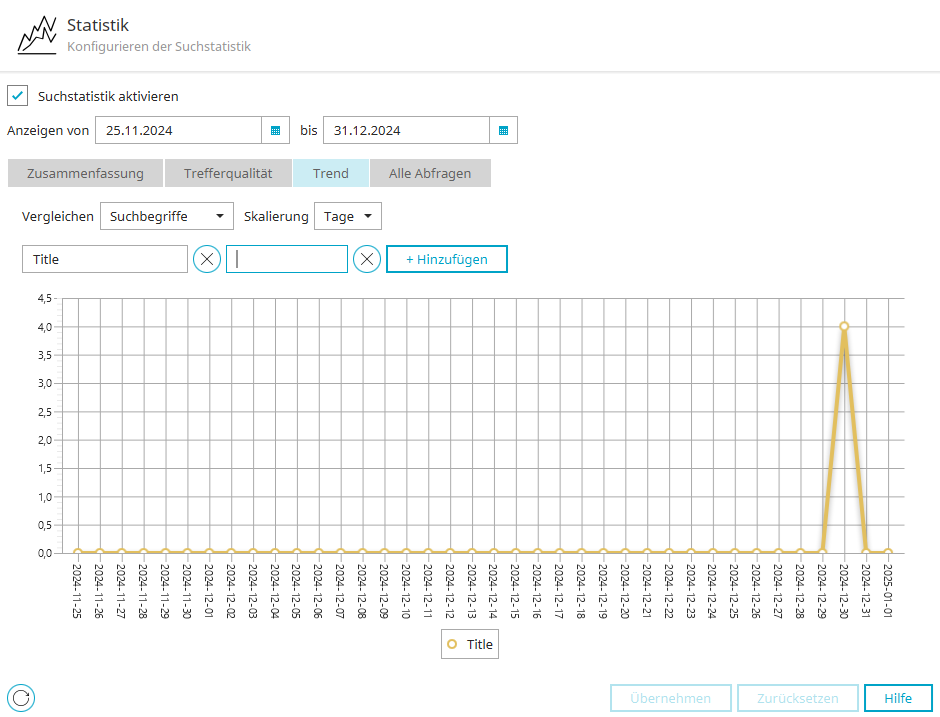The height and width of the screenshot is (717, 940).
Task: Click the Zurücksetzen button
Action: point(797,698)
